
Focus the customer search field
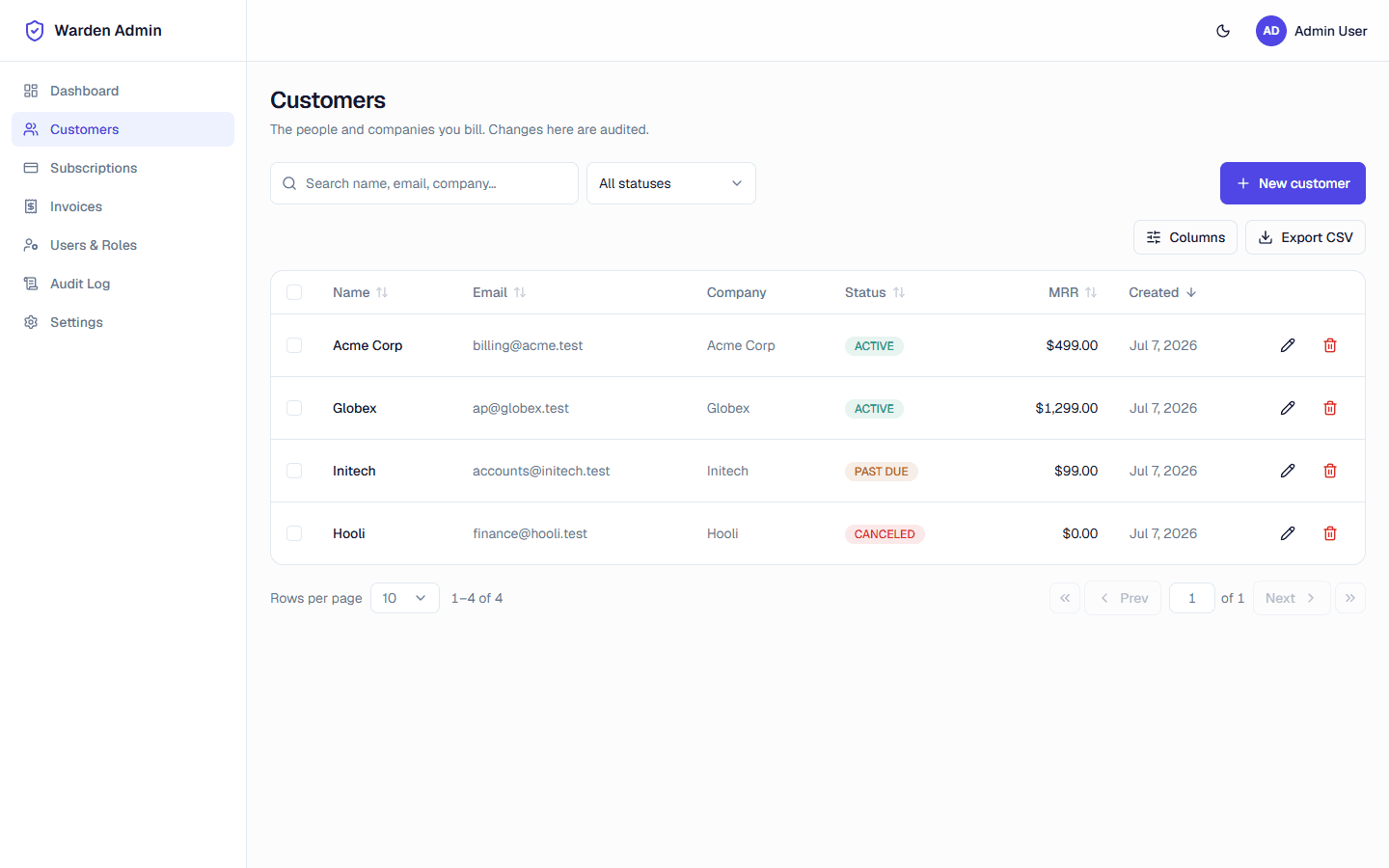pyautogui.click(x=424, y=183)
